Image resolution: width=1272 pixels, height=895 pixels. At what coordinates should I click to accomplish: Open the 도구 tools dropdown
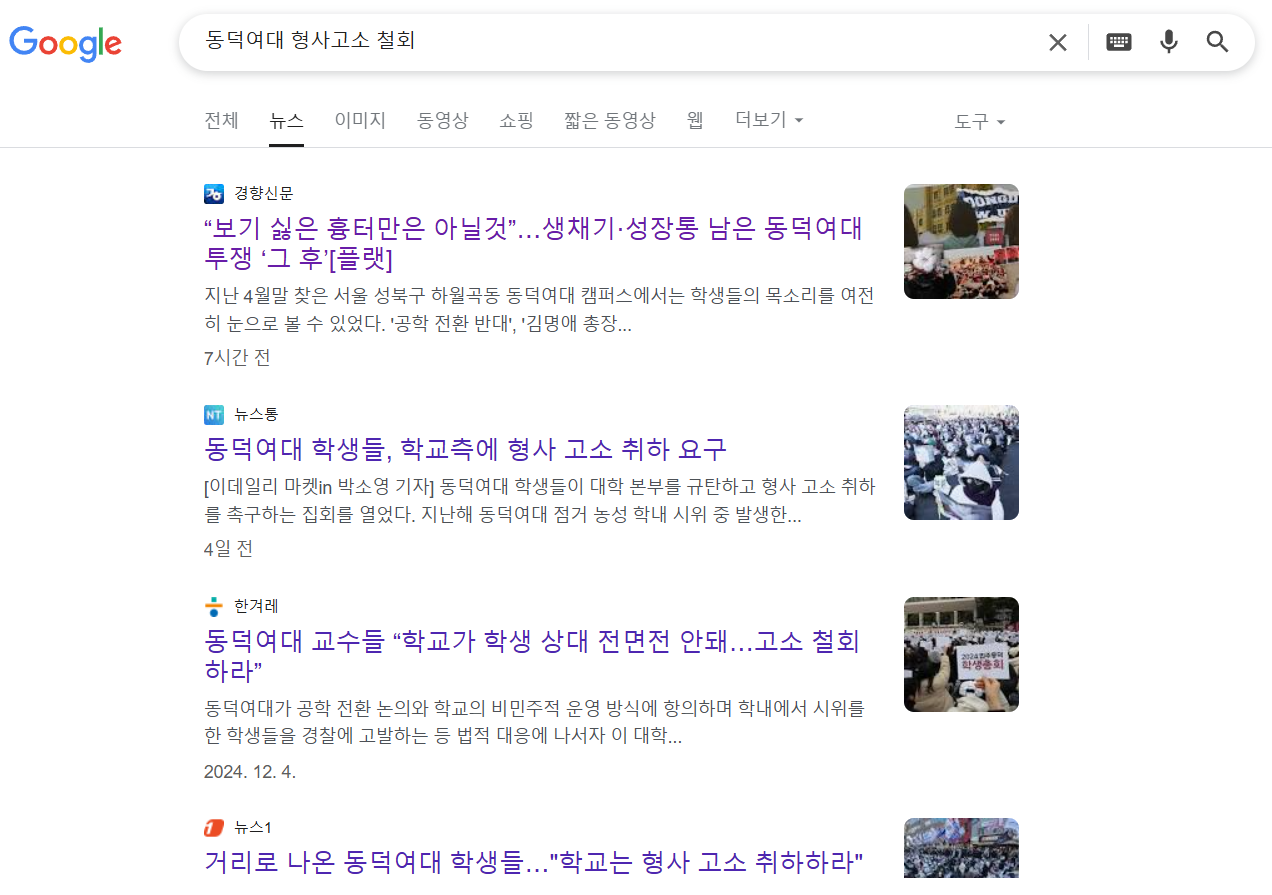[979, 122]
